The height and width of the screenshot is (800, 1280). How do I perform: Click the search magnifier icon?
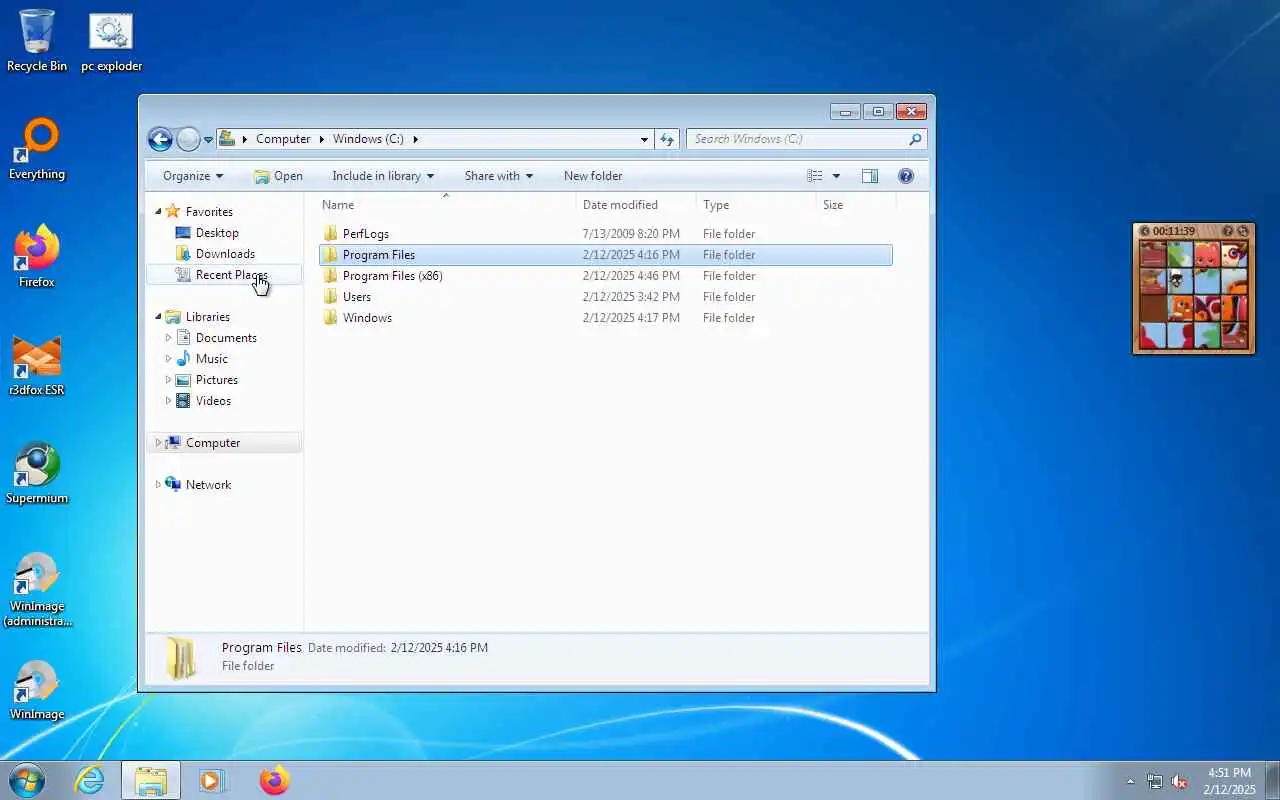914,139
